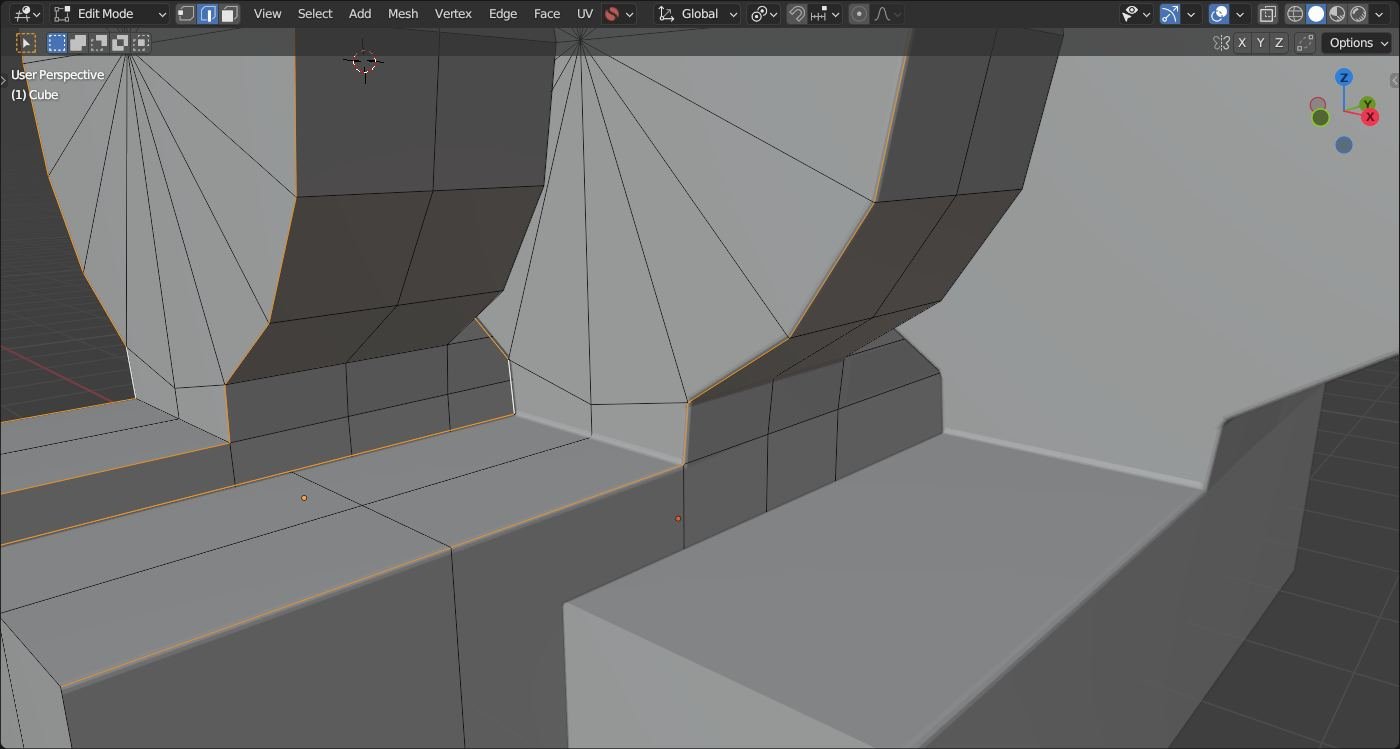The width and height of the screenshot is (1400, 749).
Task: Switch to rendered viewport shading
Action: (x=1358, y=14)
